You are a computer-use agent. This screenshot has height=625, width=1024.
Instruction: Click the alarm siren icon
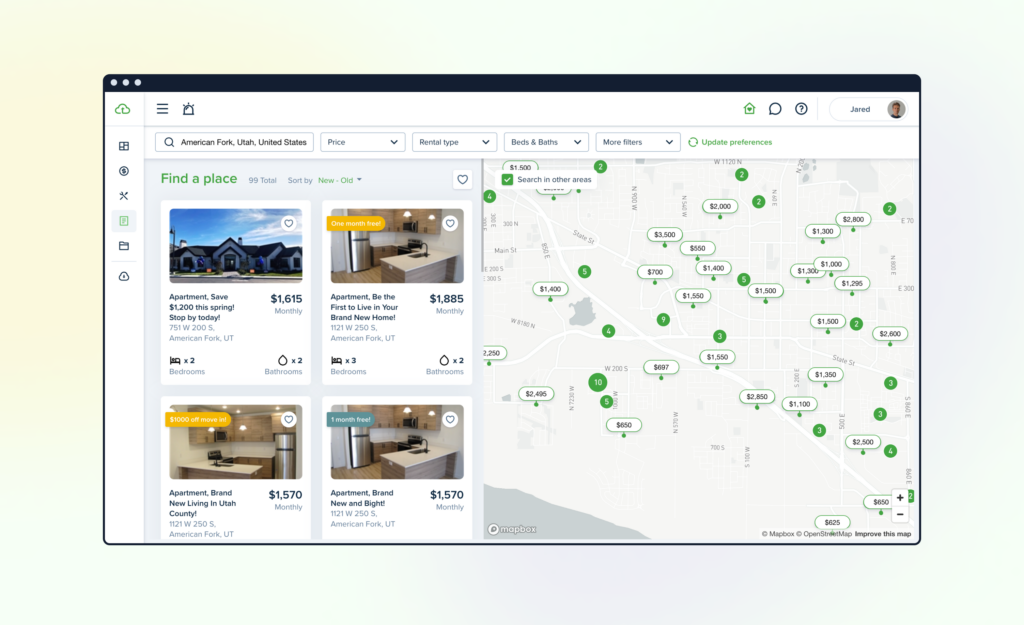pyautogui.click(x=188, y=109)
